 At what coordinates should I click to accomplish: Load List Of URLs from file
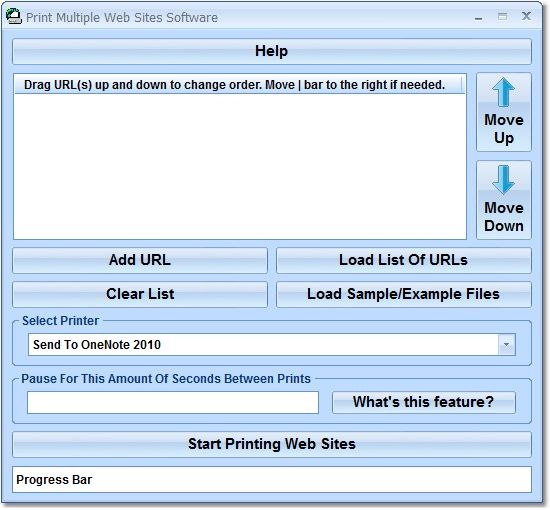404,260
